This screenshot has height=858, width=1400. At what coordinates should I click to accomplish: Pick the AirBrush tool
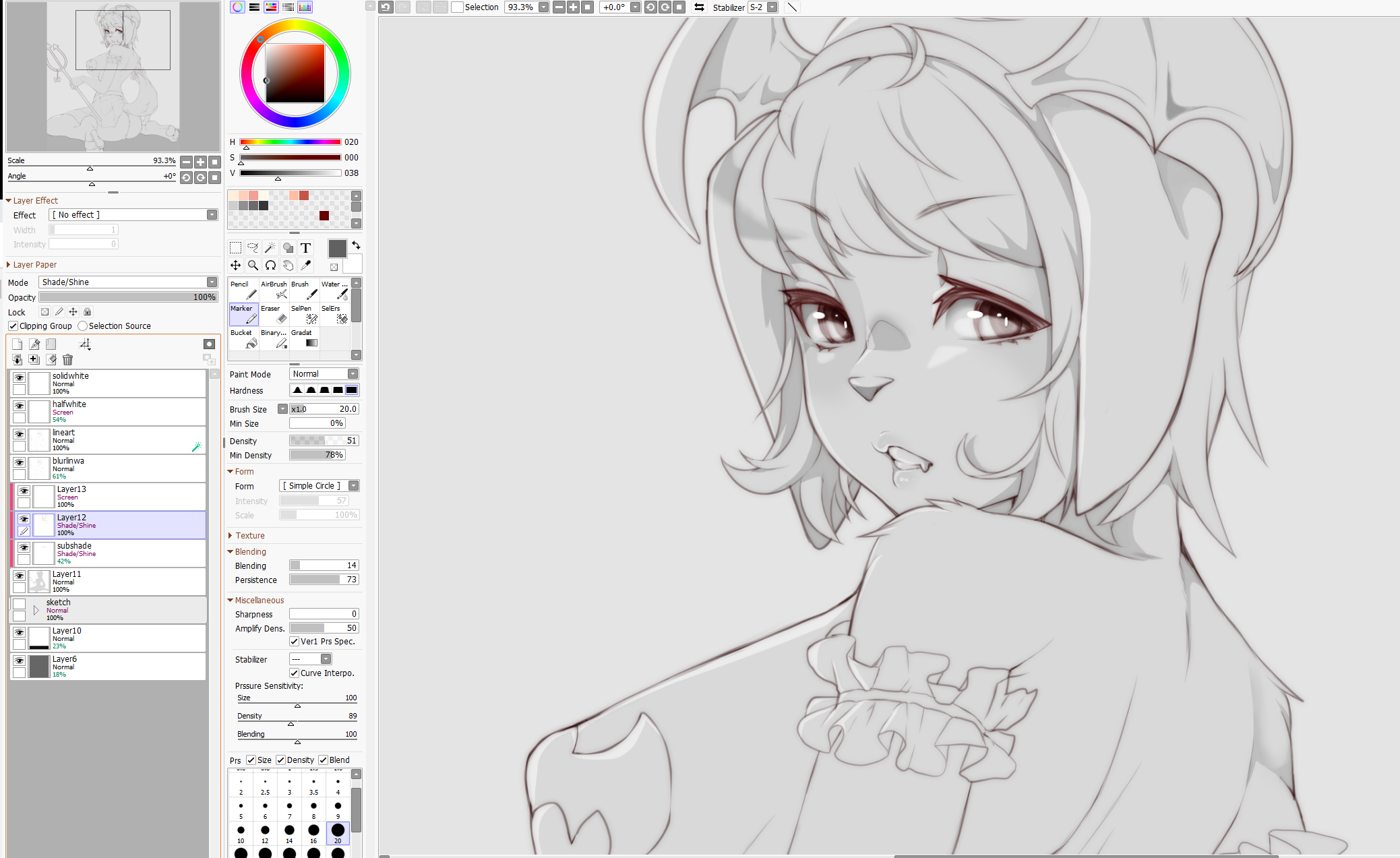[x=274, y=290]
